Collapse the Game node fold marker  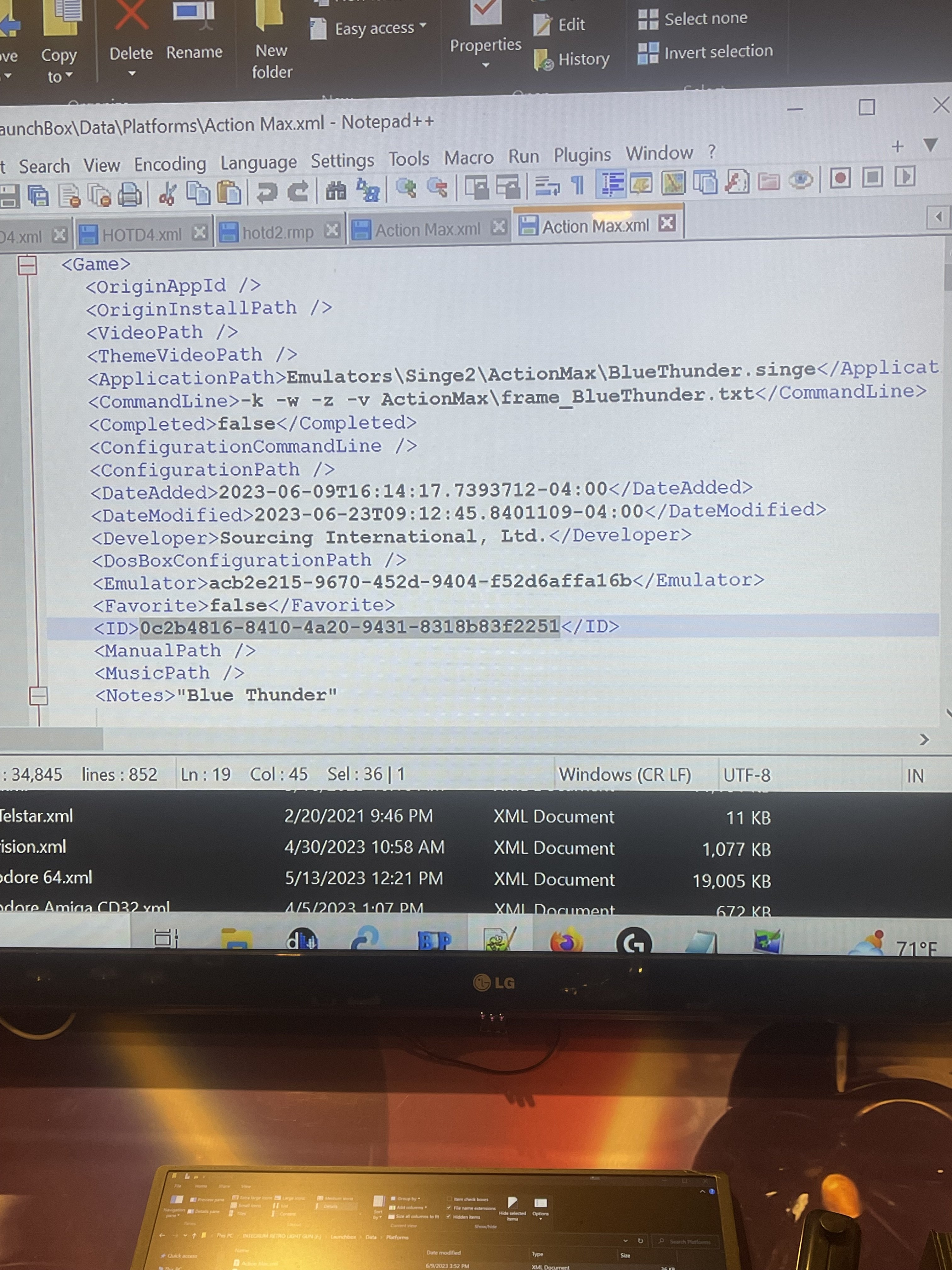tap(27, 265)
